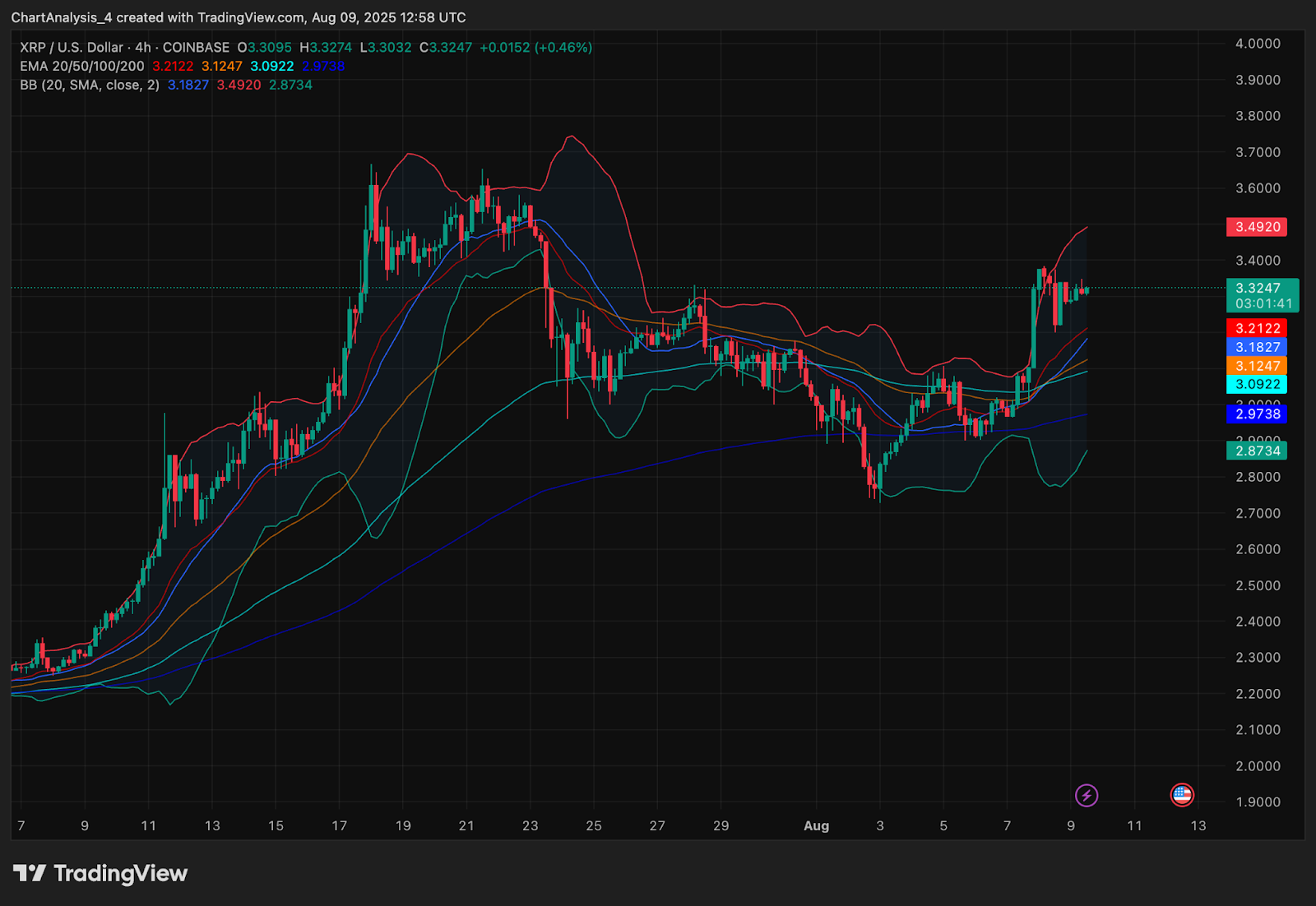
Task: Click the 29 date label on time axis
Action: click(x=721, y=826)
